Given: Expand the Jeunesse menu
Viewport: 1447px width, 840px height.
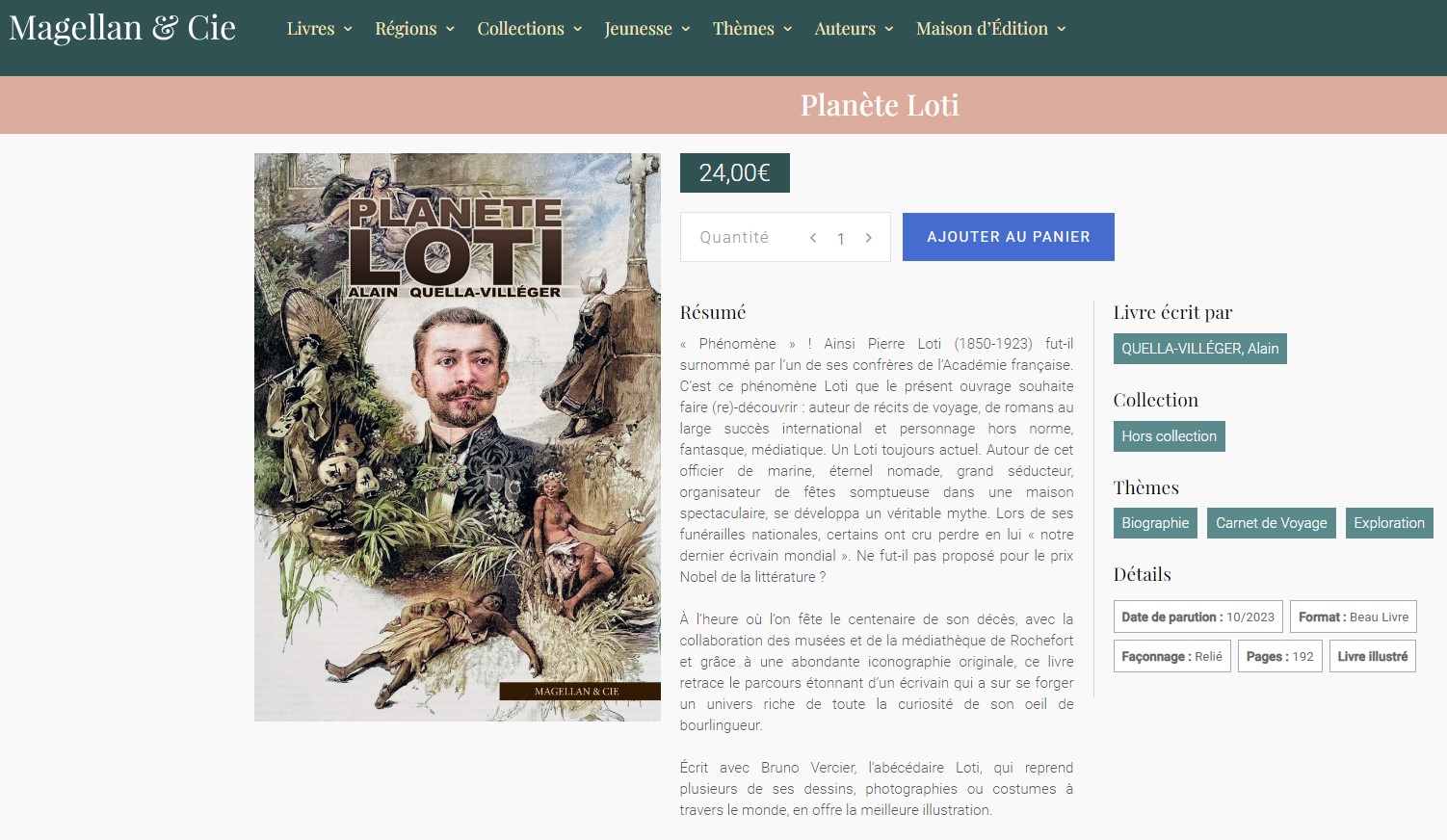Looking at the screenshot, I should tap(646, 29).
